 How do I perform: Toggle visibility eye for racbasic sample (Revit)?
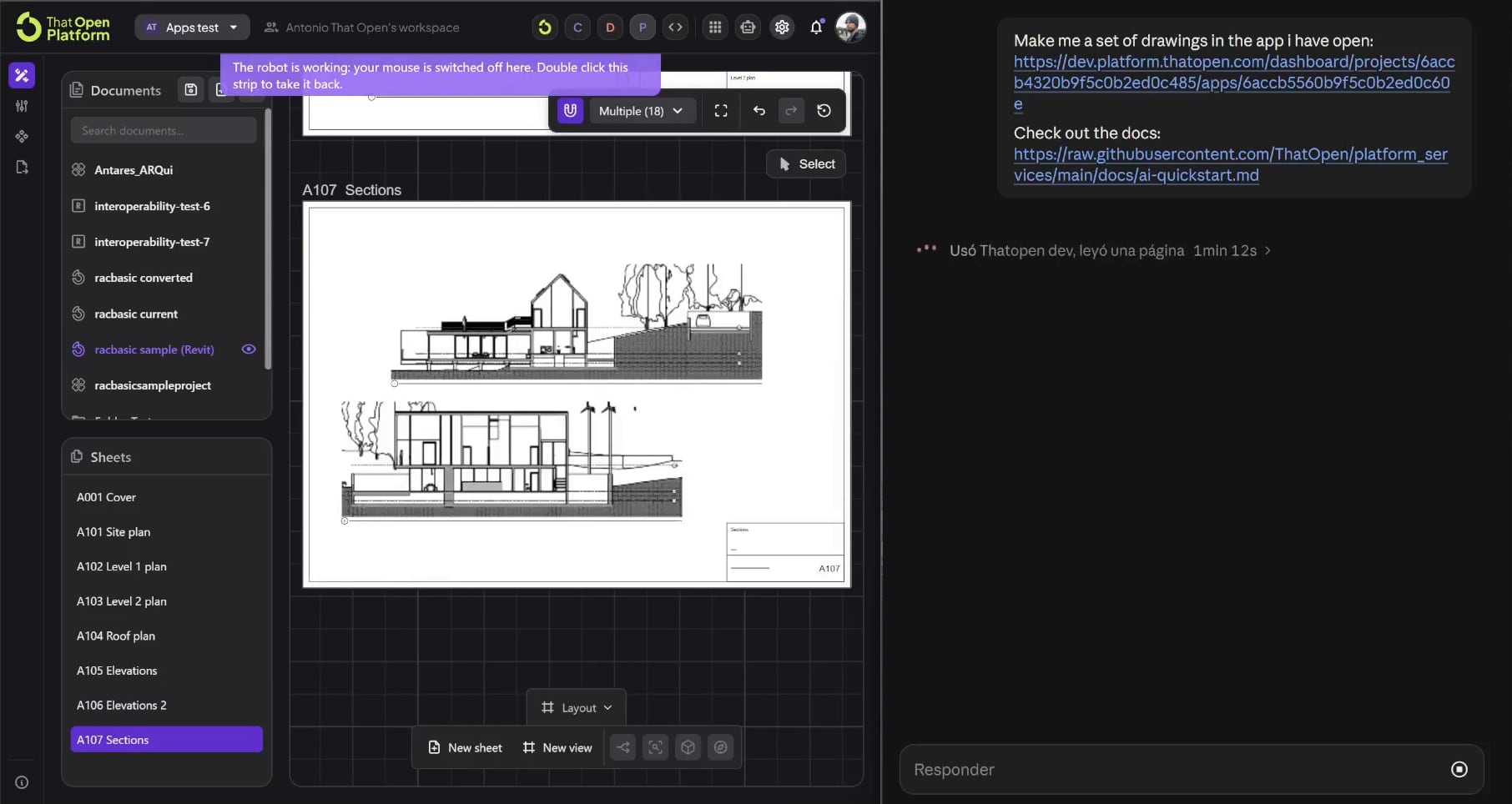[x=249, y=349]
